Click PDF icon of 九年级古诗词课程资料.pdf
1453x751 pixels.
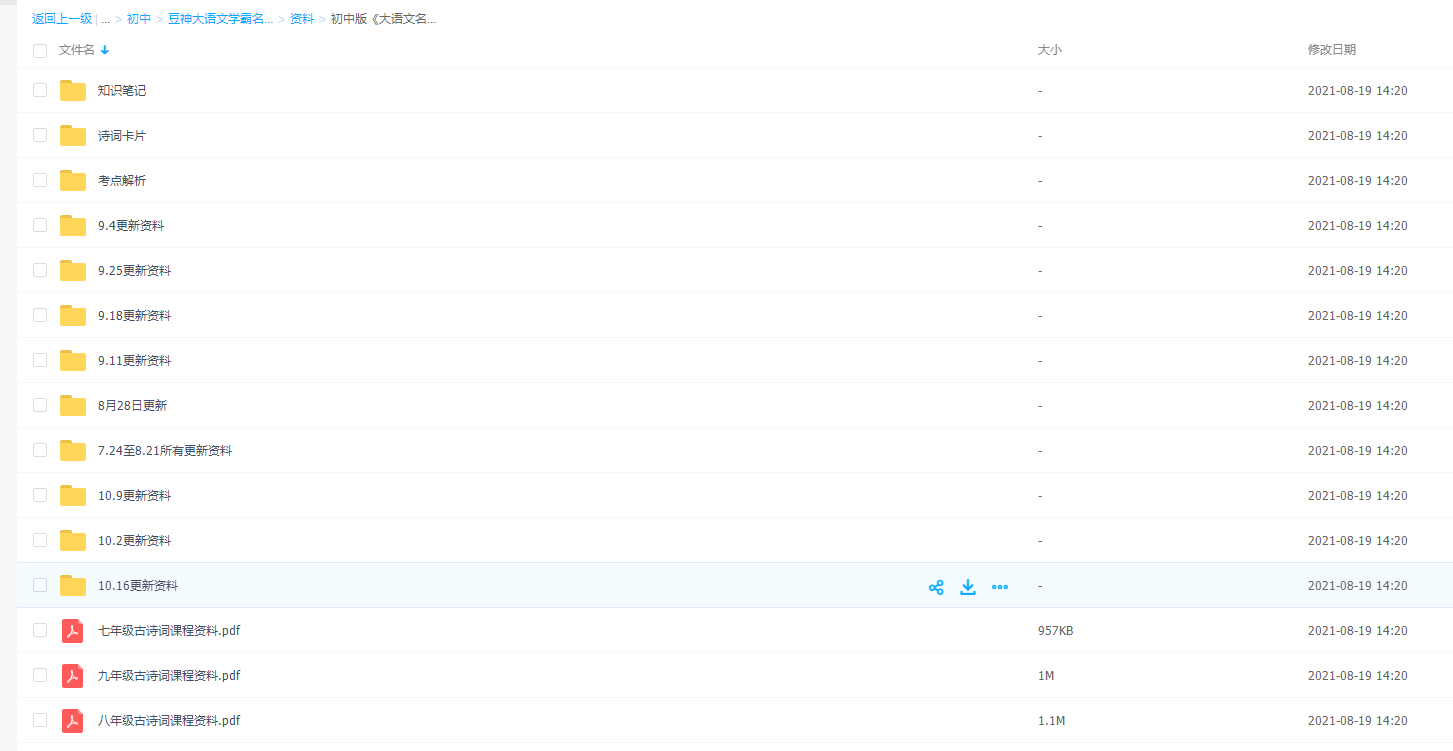point(73,676)
